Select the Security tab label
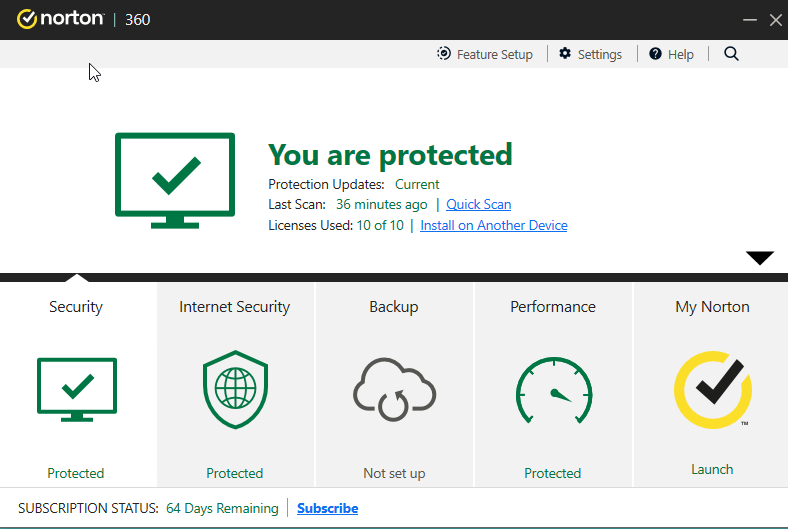 [x=76, y=307]
